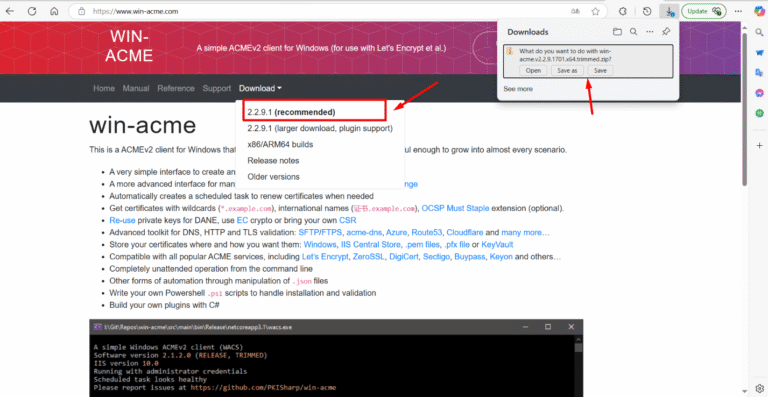Image resolution: width=768 pixels, height=397 pixels.
Task: Open the Support nav item
Action: [x=216, y=89]
